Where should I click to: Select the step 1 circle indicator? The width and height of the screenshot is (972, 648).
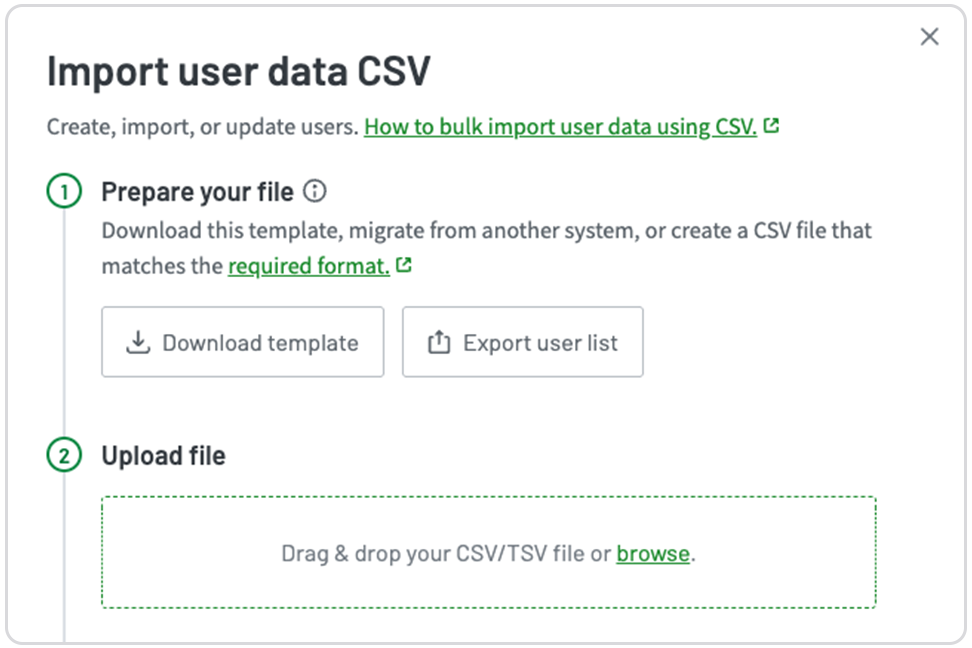click(64, 192)
